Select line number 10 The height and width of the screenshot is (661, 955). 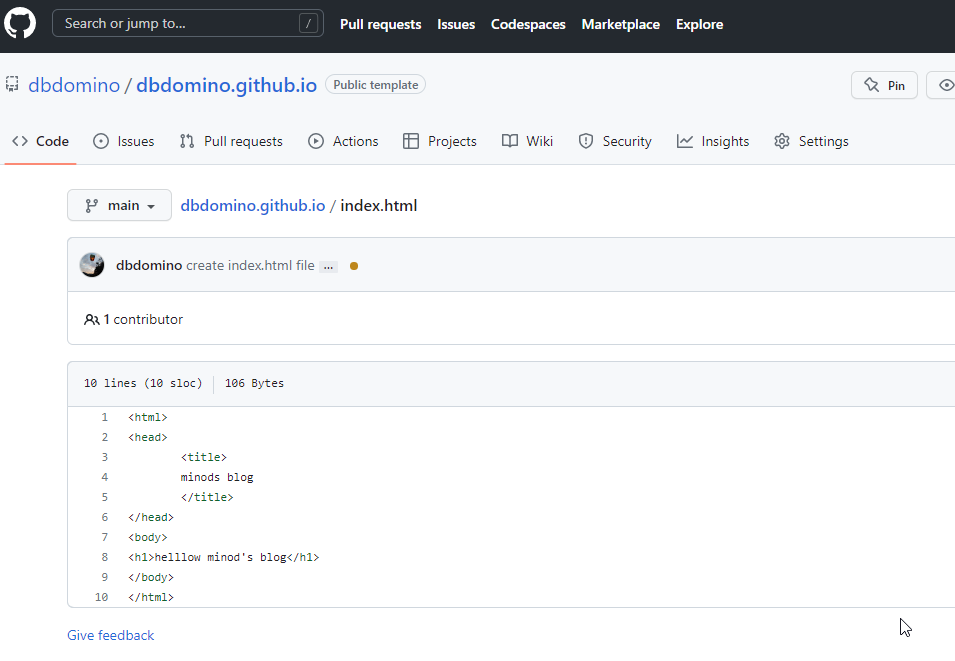tap(102, 597)
